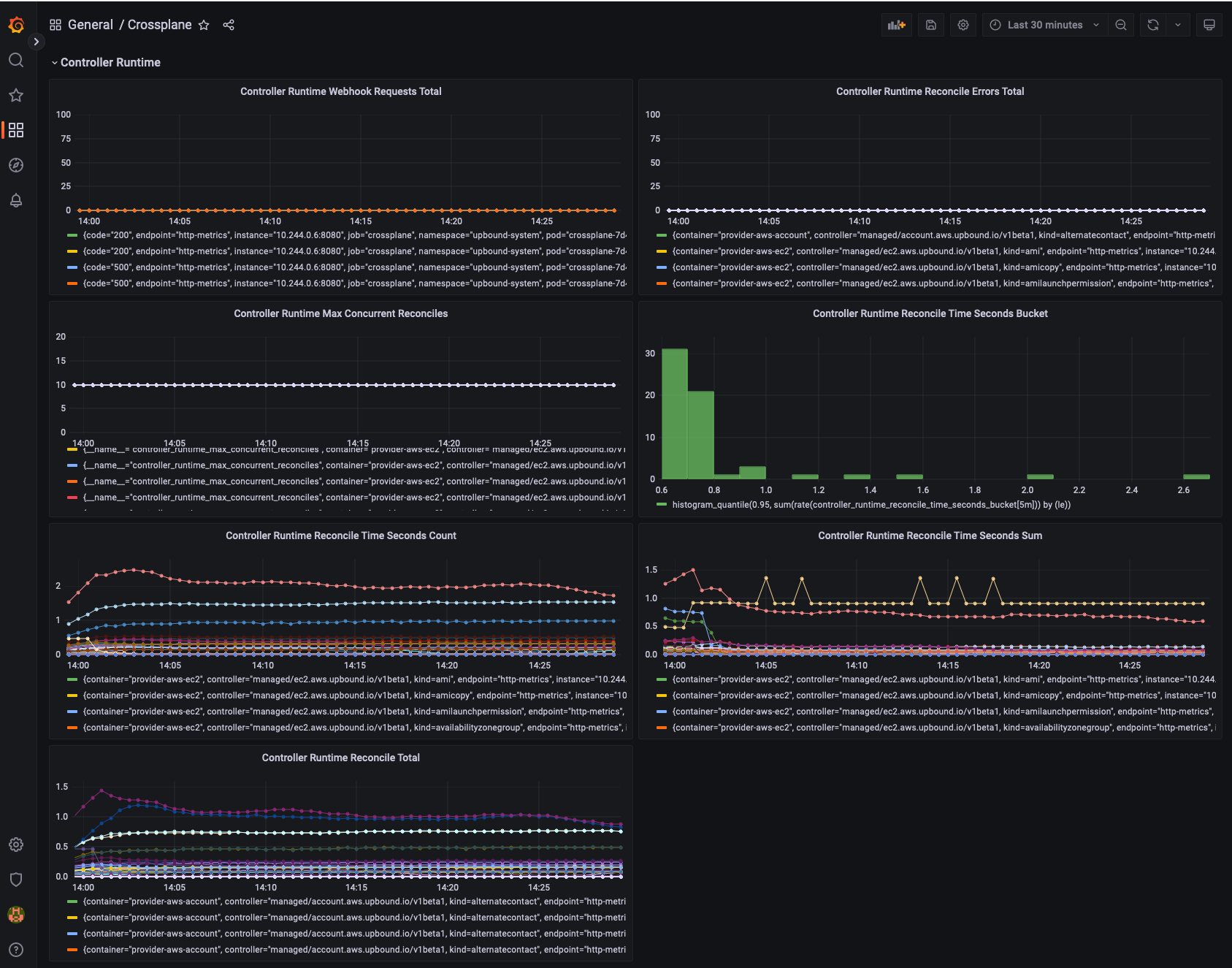Viewport: 1232px width, 968px height.
Task: Click the Crossplane breadcrumb title
Action: (159, 25)
